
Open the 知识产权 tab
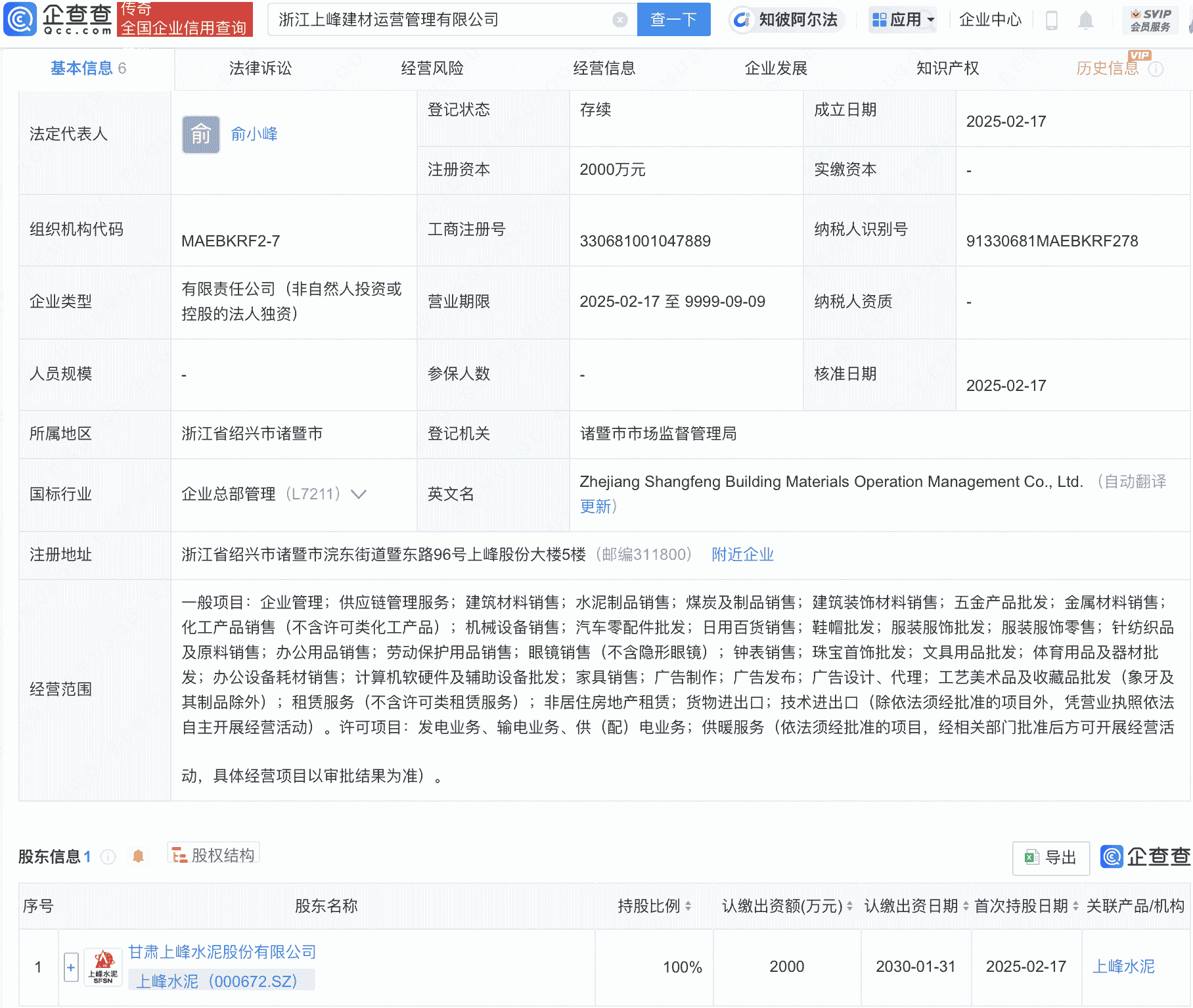click(946, 68)
